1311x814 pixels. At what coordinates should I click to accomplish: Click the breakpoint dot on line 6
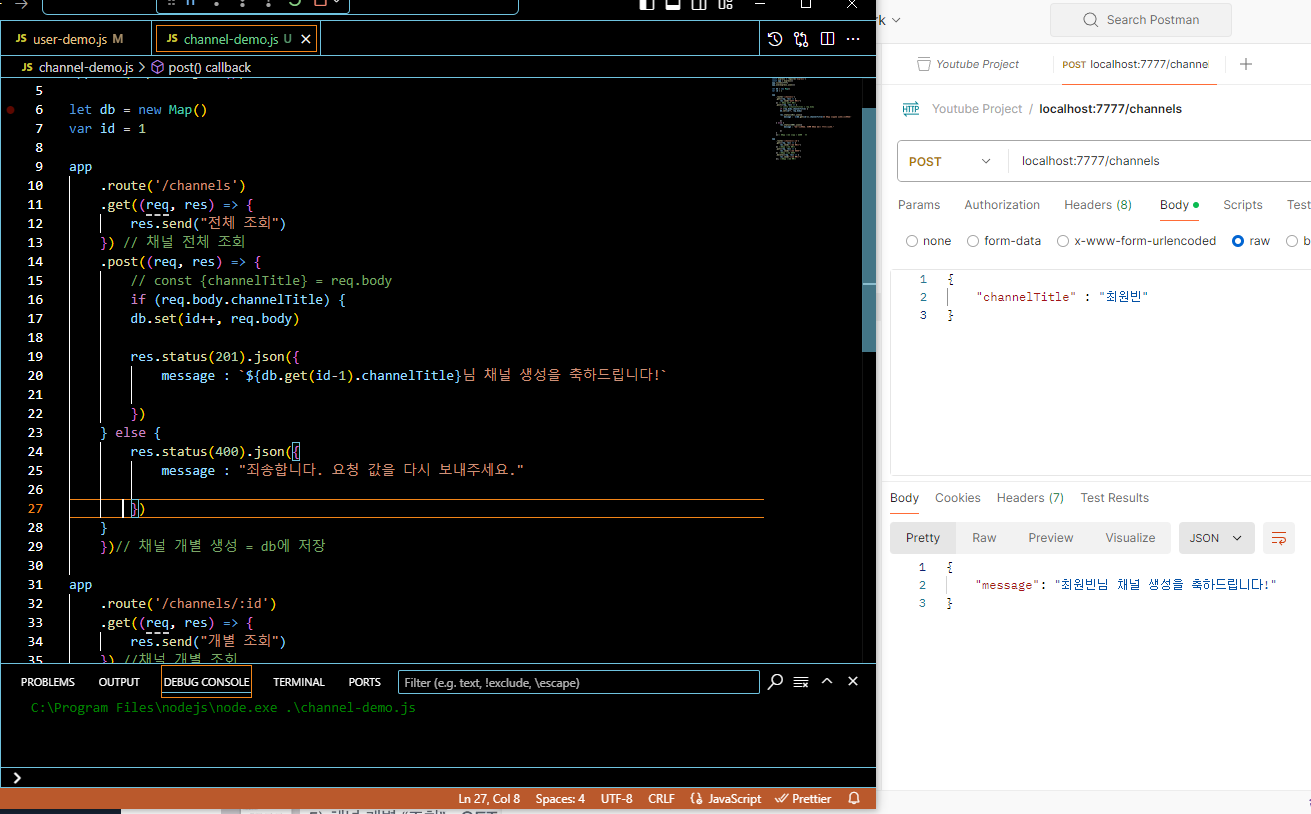coord(11,110)
